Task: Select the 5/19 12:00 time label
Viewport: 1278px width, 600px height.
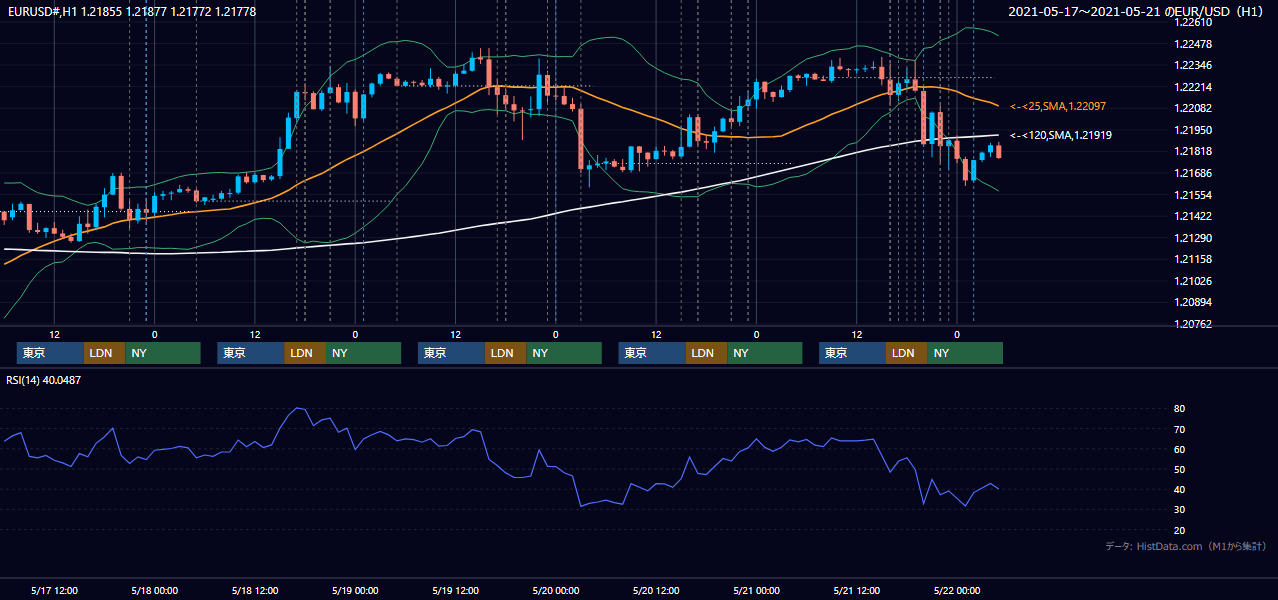Action: pyautogui.click(x=456, y=590)
